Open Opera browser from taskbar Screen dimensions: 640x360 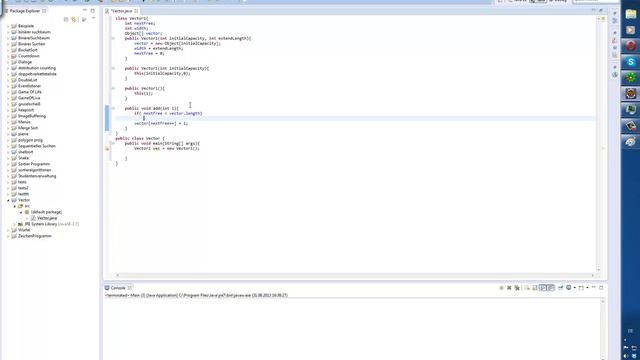[x=631, y=46]
